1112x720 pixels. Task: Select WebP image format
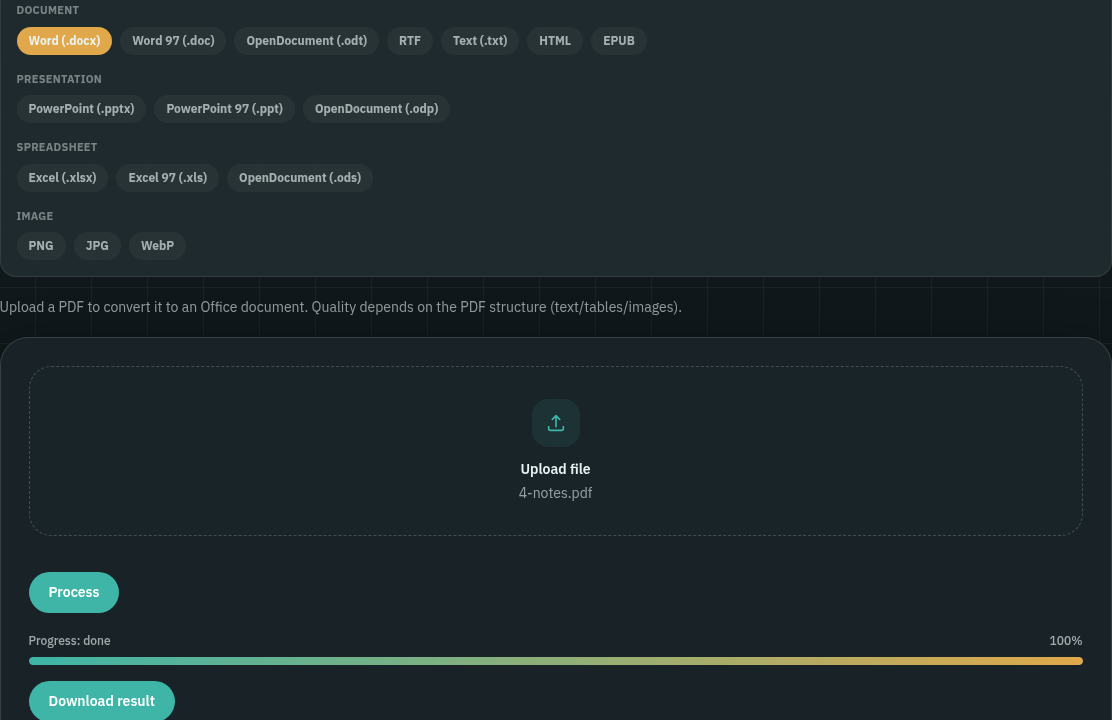[x=157, y=246]
